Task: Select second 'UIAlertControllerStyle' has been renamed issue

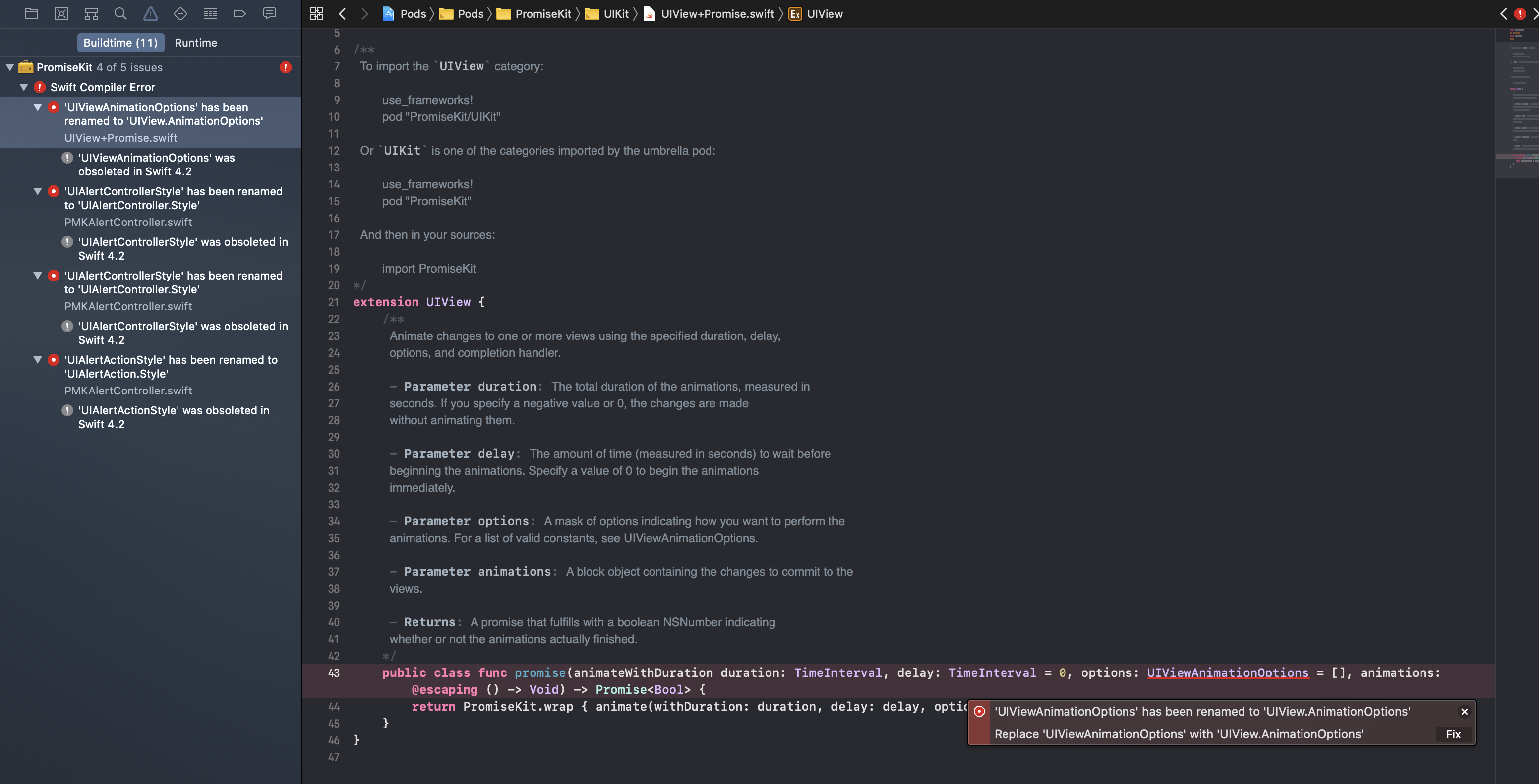Action: pos(151,291)
